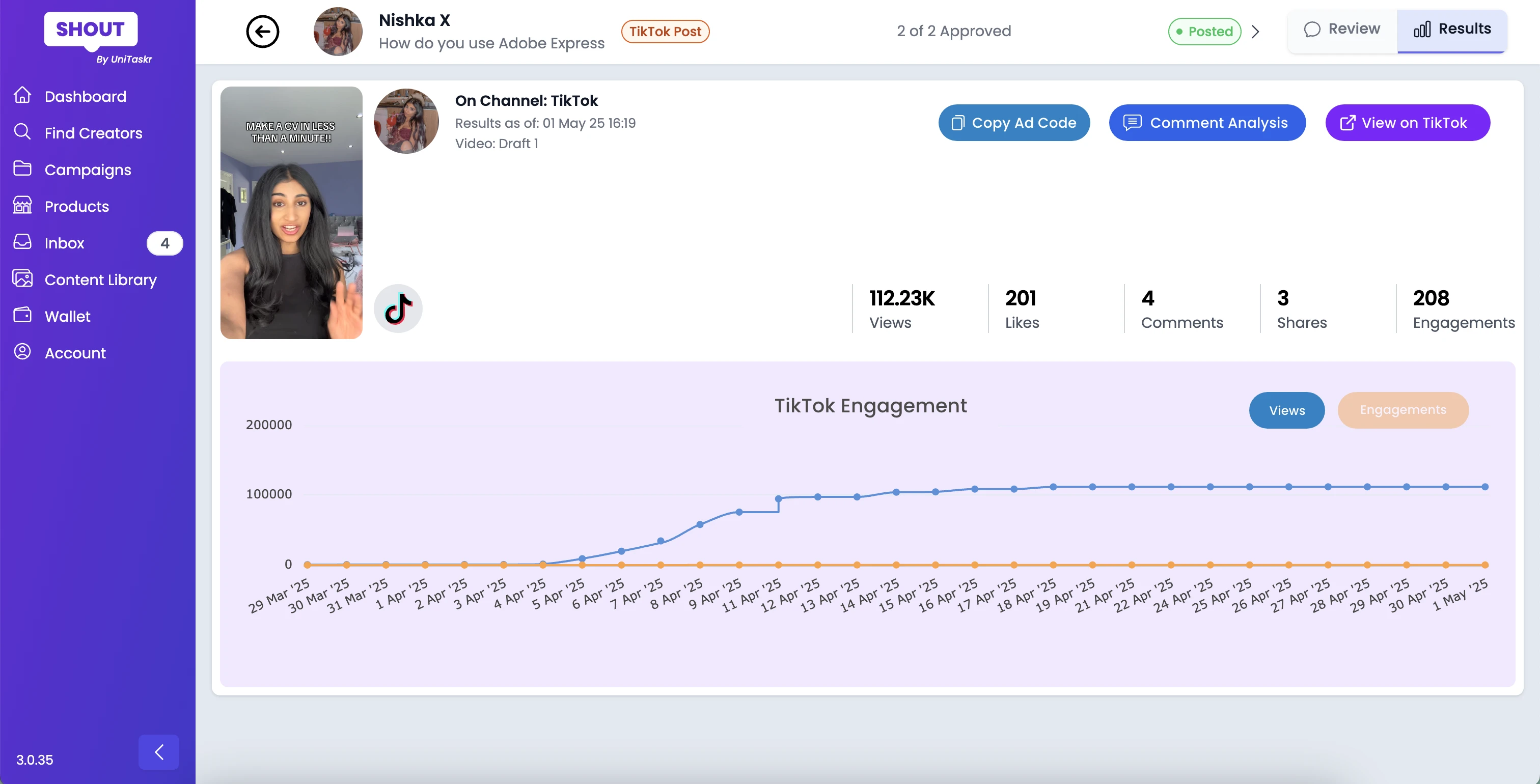Toggle the Engagements chart series

point(1402,410)
